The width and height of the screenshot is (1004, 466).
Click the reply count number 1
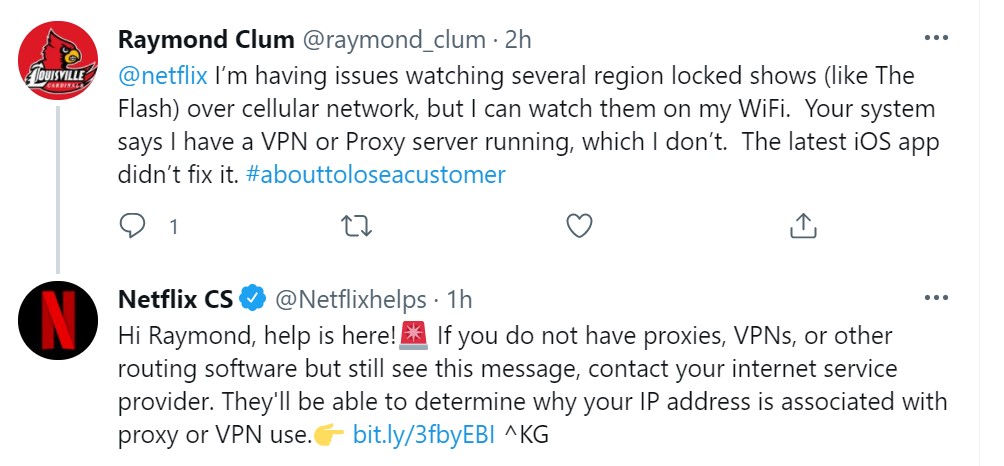pyautogui.click(x=174, y=227)
